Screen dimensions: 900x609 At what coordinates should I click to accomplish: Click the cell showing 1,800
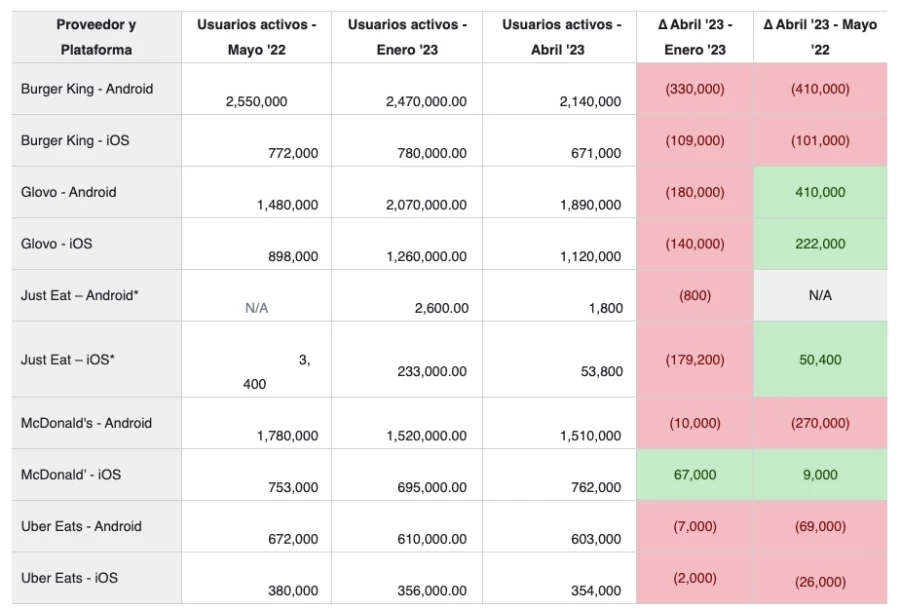click(560, 296)
